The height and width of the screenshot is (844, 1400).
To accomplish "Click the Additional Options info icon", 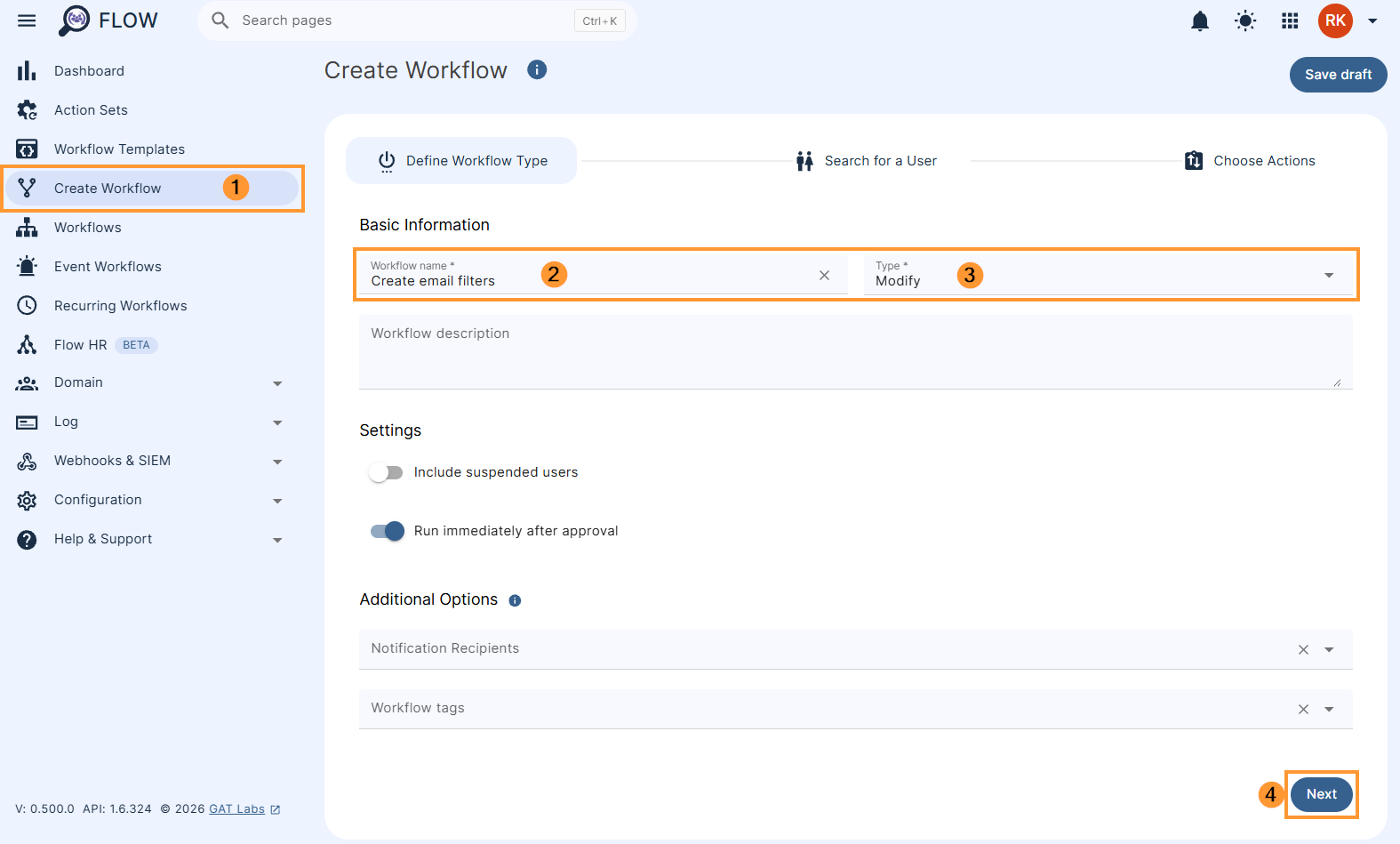I will (x=515, y=600).
